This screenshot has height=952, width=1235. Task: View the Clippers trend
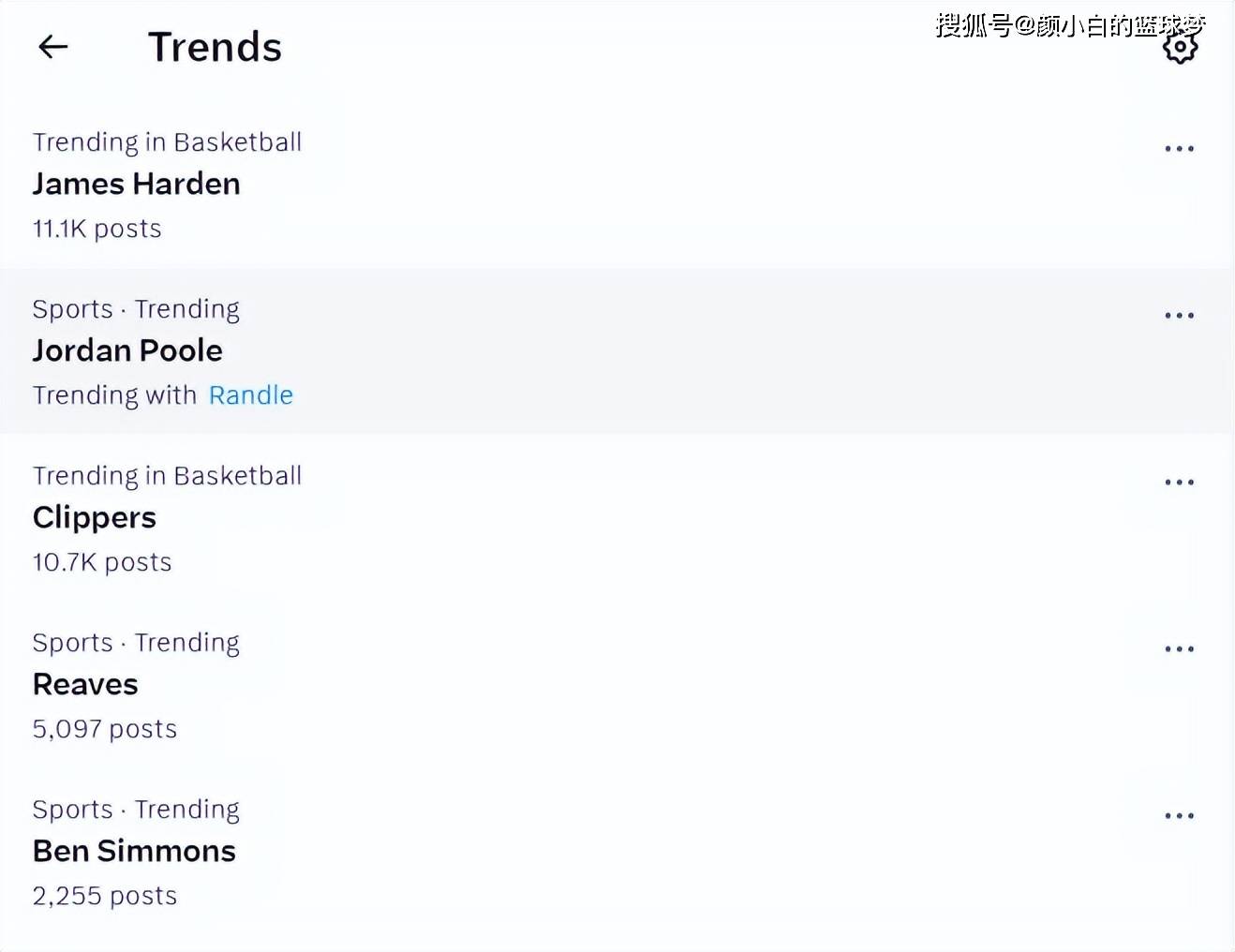pos(95,517)
